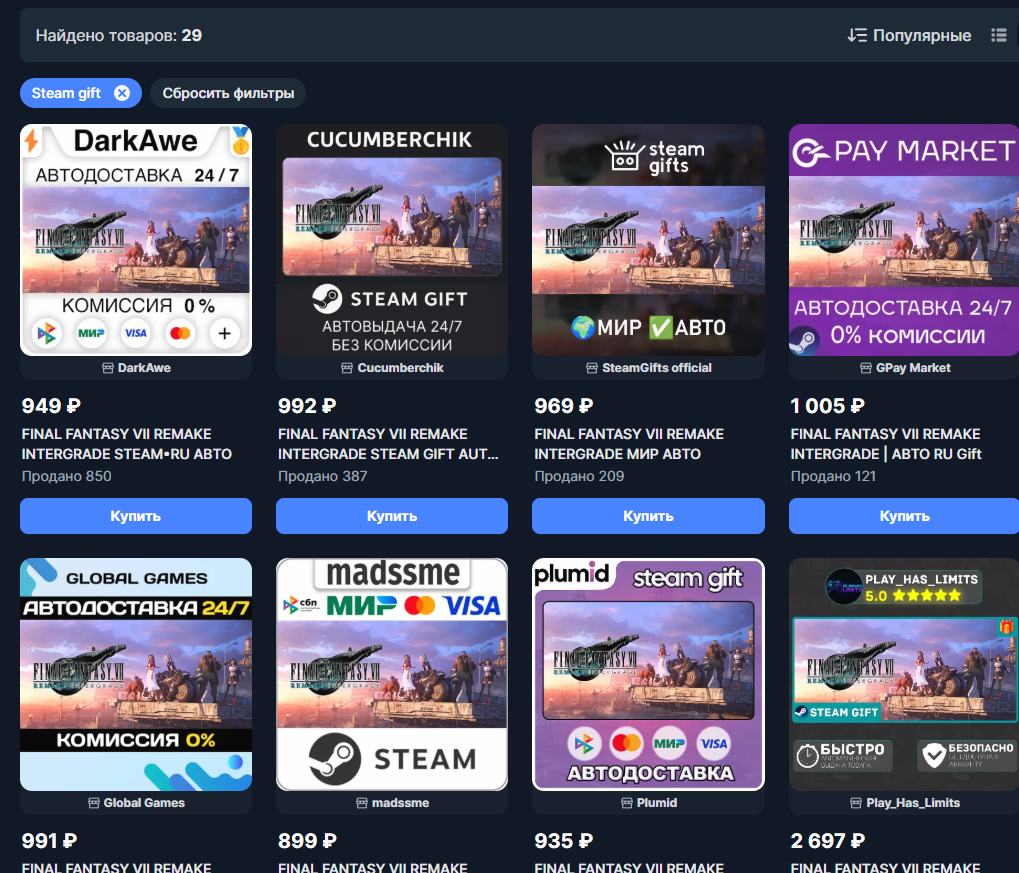Screen dimensions: 1019x873
Task: Buy the GPay Market offer for 1 005 ₽
Action: pos(904,516)
